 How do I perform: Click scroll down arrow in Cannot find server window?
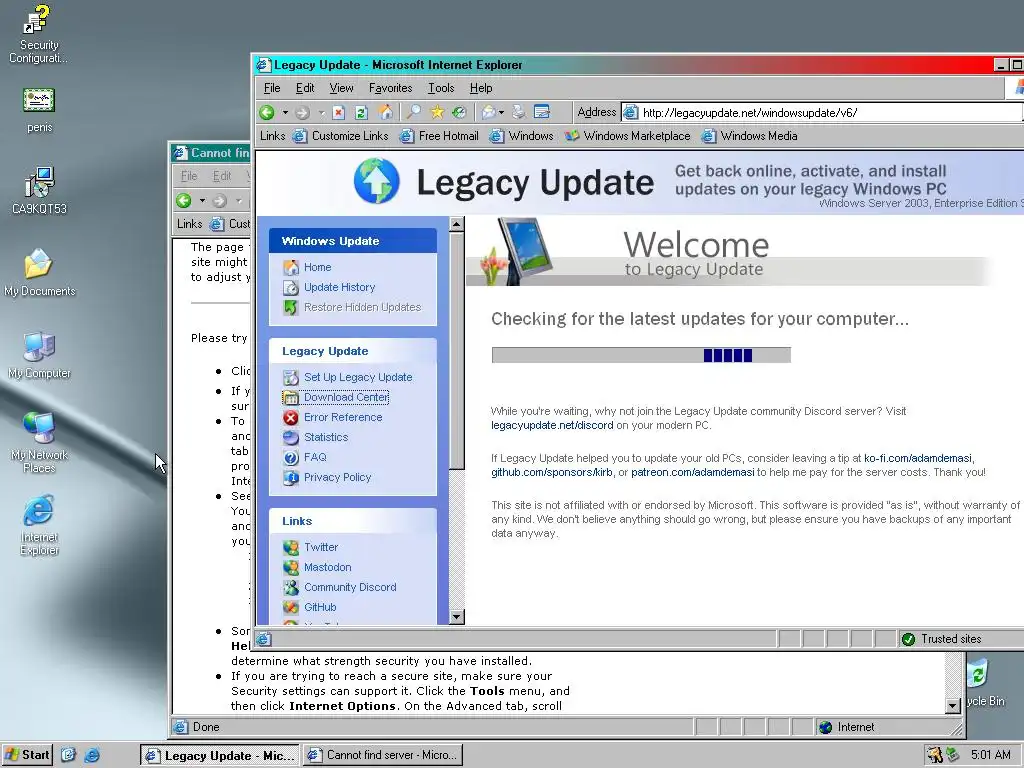(x=953, y=705)
